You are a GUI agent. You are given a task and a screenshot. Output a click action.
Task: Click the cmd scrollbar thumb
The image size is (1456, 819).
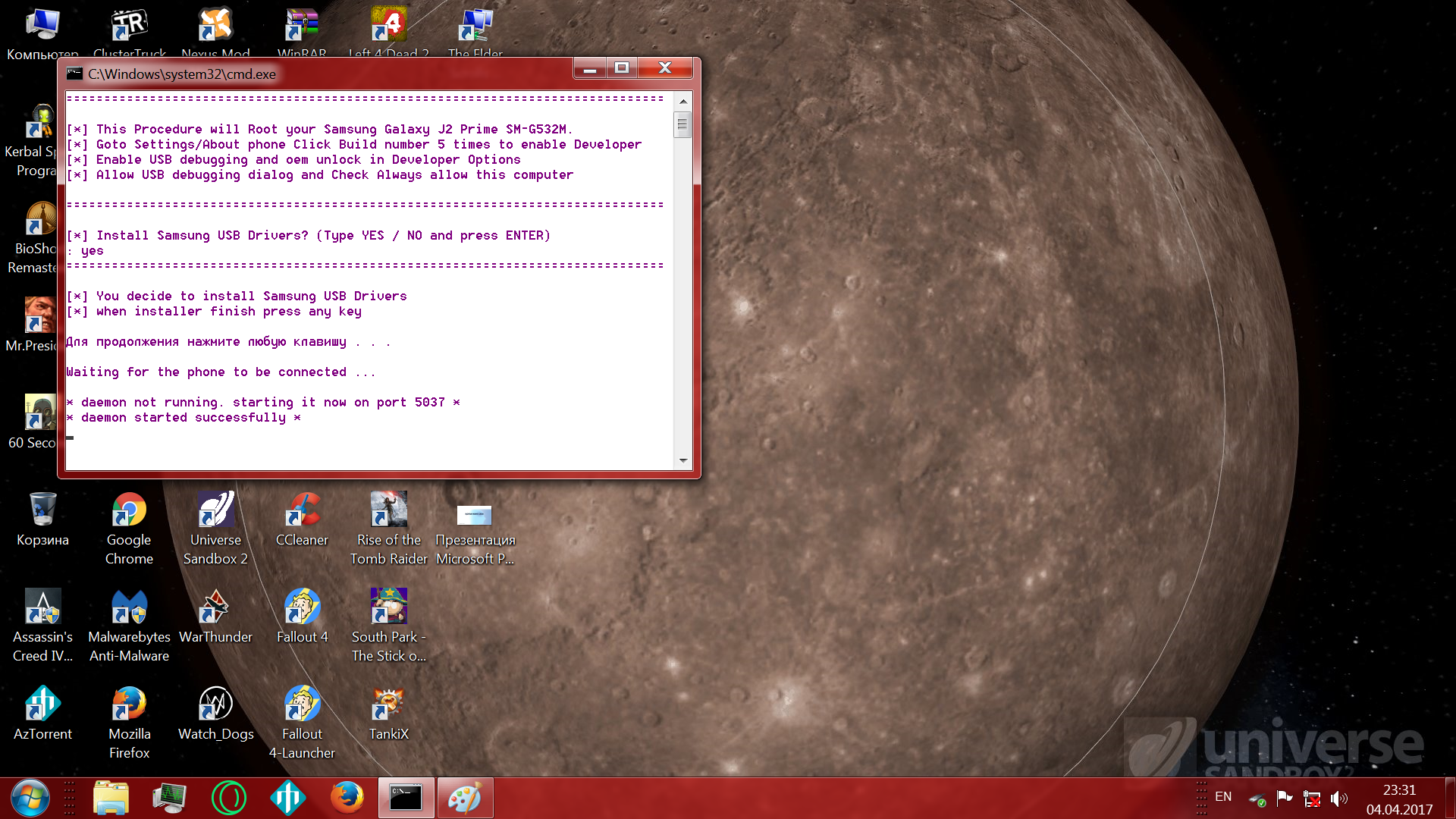pos(682,124)
